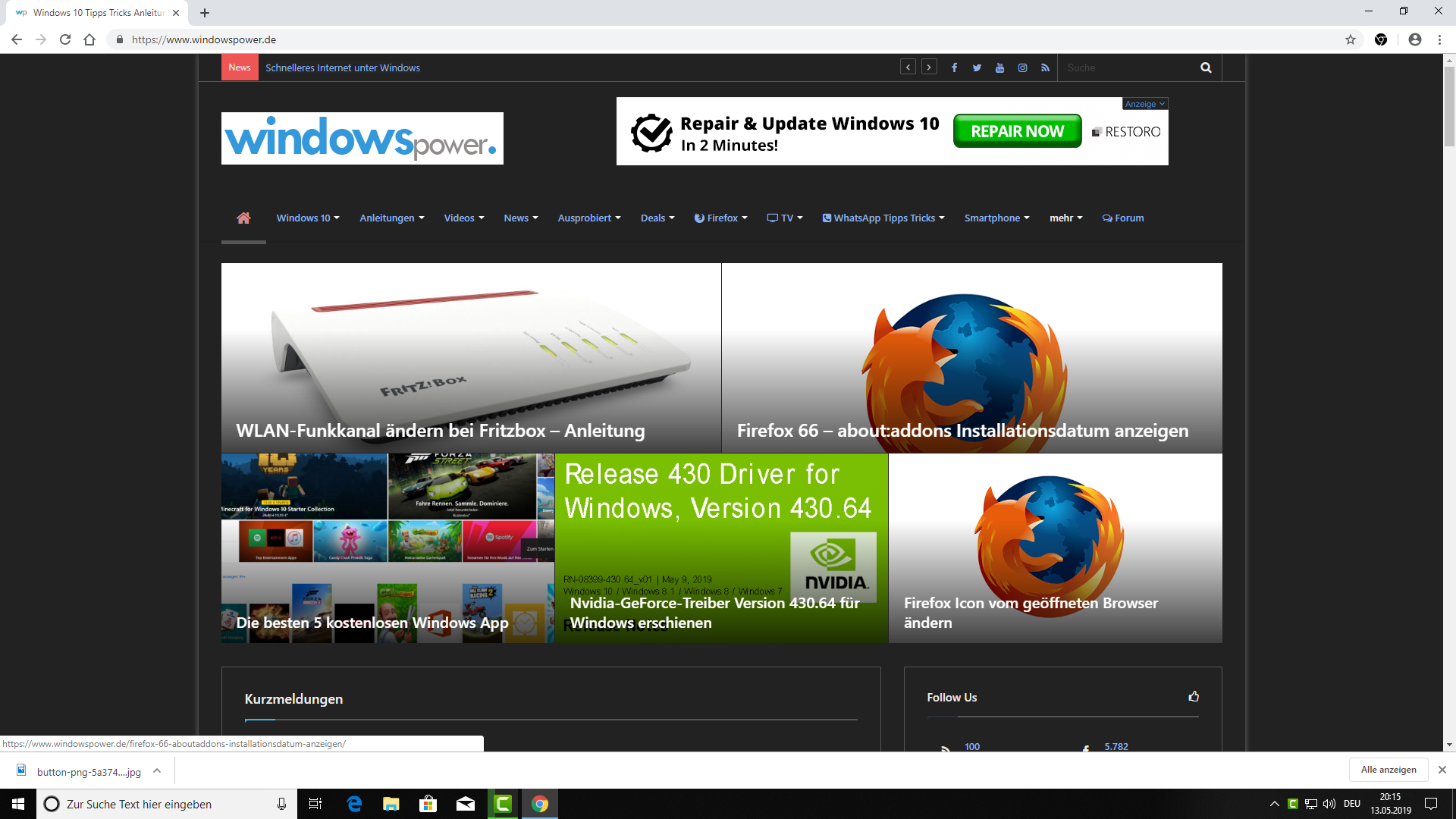Click the REPAIR NOW ad button
1456x819 pixels.
pyautogui.click(x=1018, y=131)
